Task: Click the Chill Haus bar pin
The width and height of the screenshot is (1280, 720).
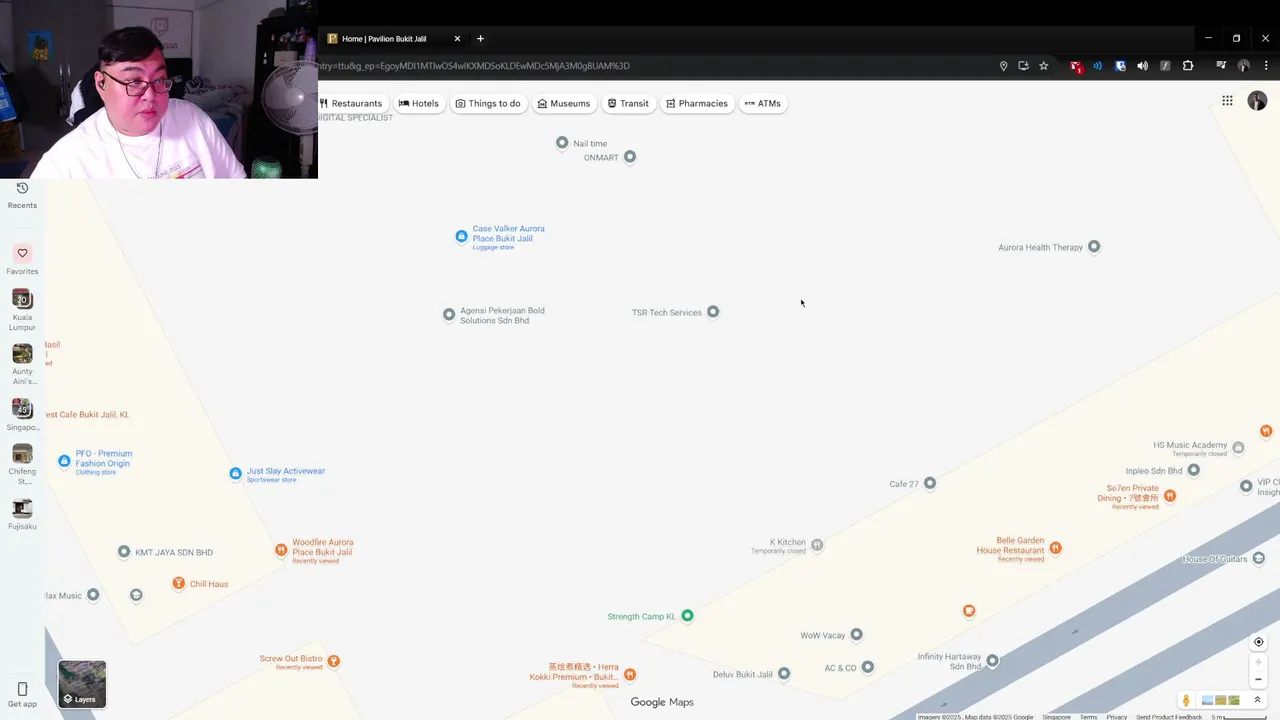Action: click(x=178, y=583)
